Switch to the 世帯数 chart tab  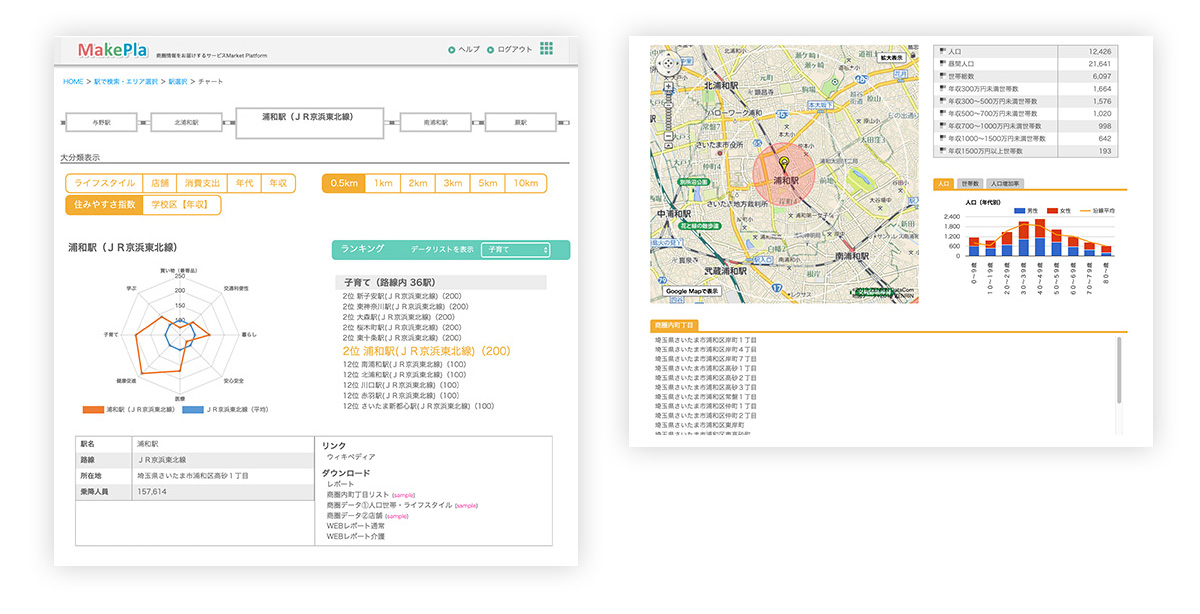pyautogui.click(x=969, y=184)
